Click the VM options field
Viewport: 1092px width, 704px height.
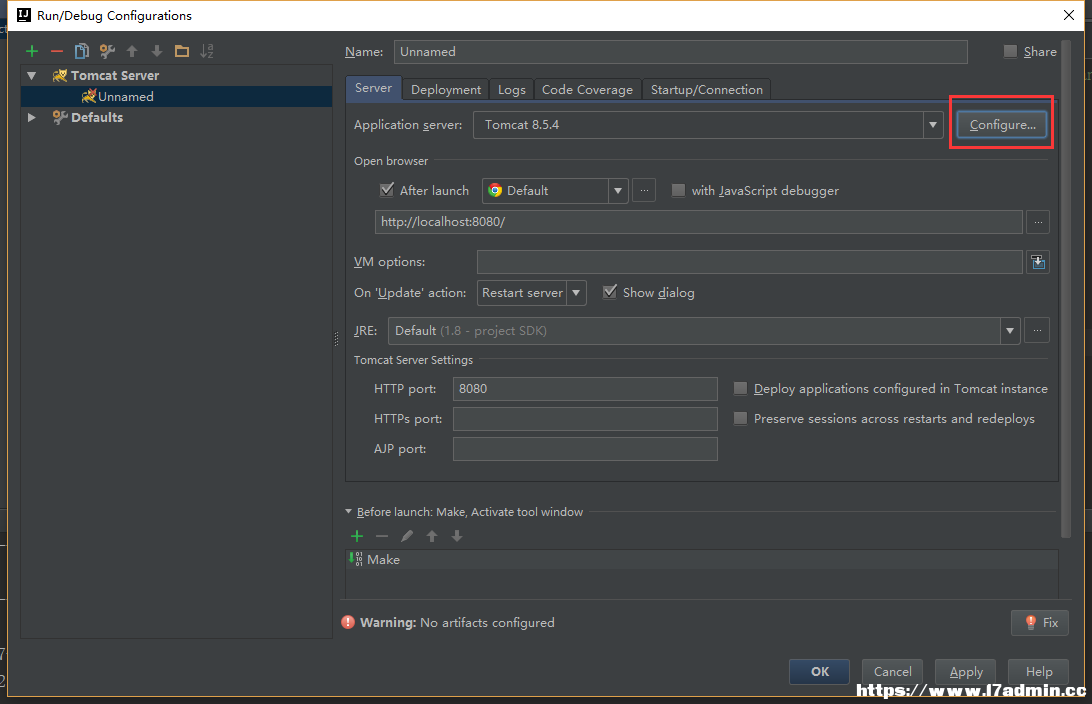[x=749, y=262]
